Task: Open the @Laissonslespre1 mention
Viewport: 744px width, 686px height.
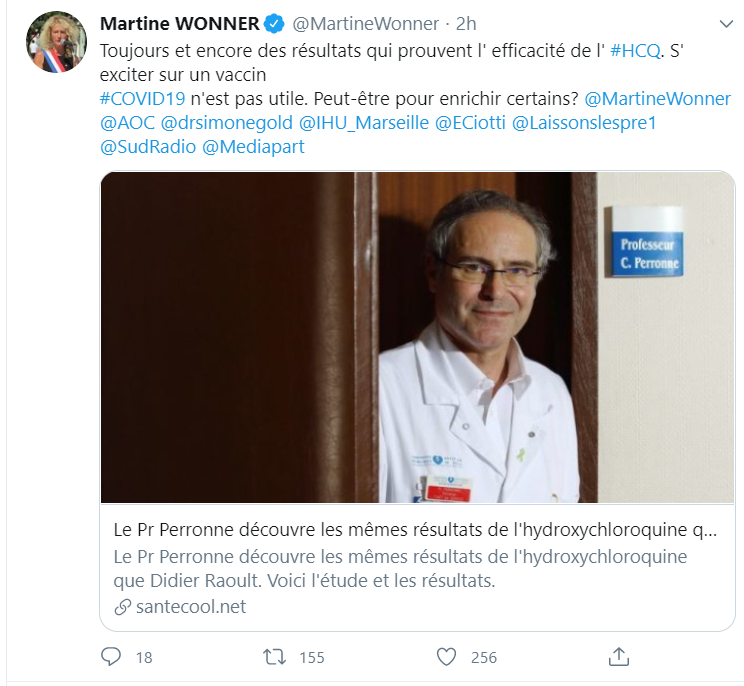Action: click(584, 123)
